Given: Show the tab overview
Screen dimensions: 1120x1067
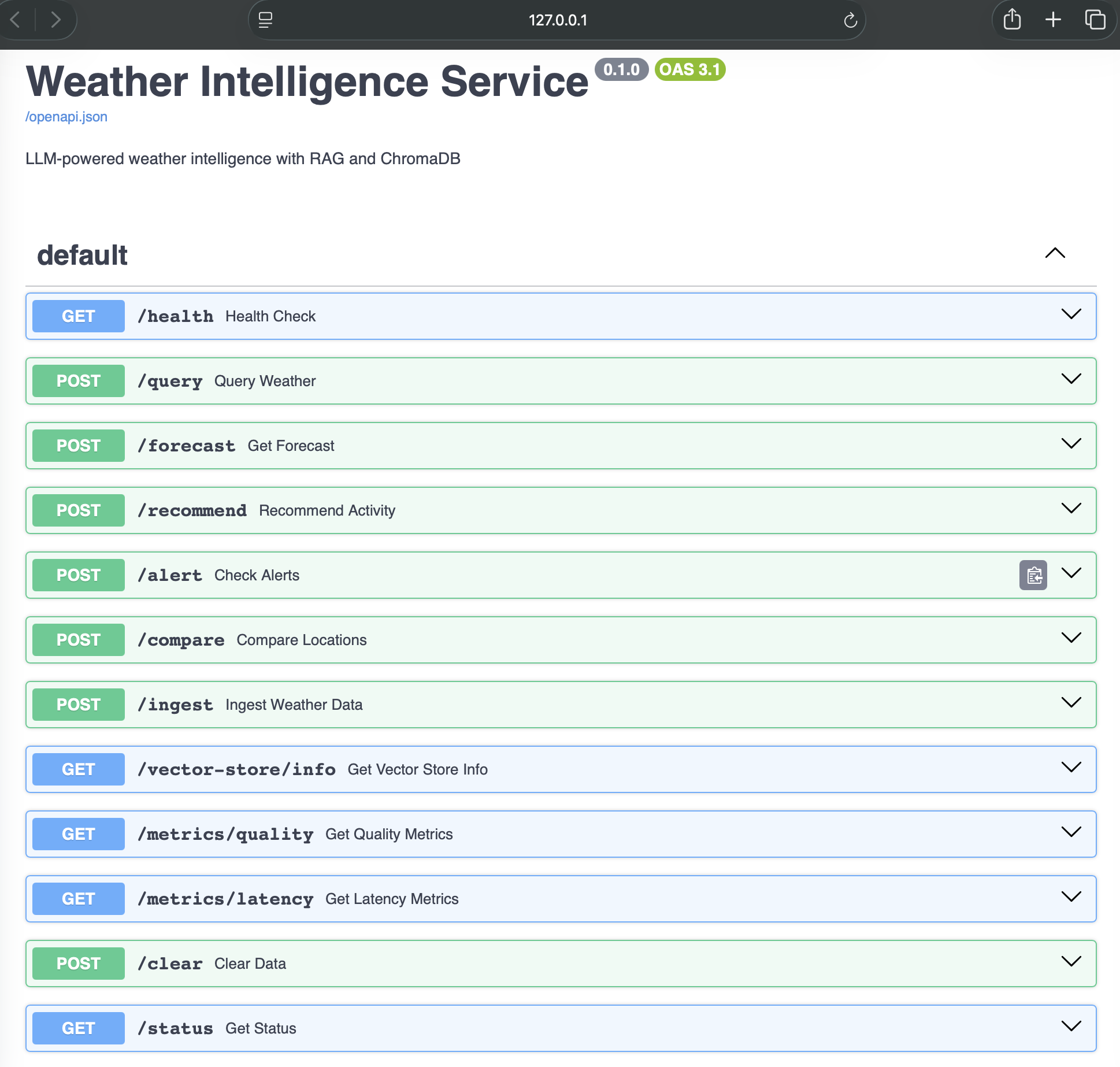Looking at the screenshot, I should pos(1094,19).
